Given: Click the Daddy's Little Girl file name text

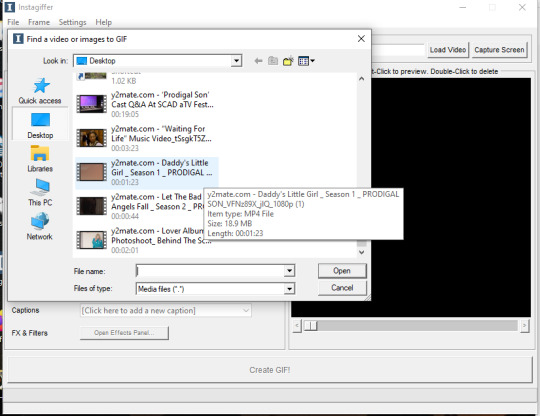Looking at the screenshot, I should click(x=162, y=168).
